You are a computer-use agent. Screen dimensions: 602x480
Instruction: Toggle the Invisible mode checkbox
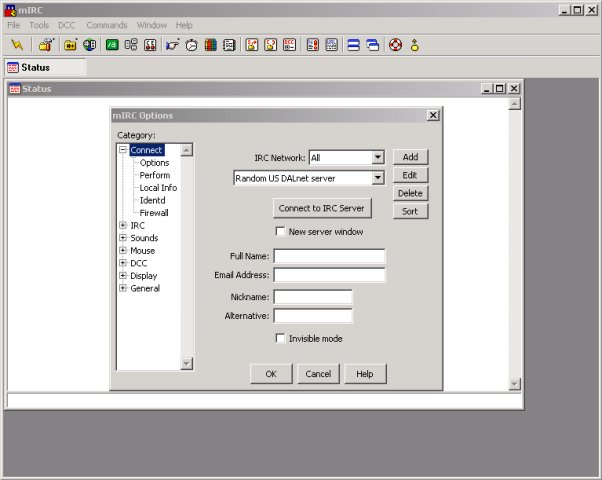280,338
